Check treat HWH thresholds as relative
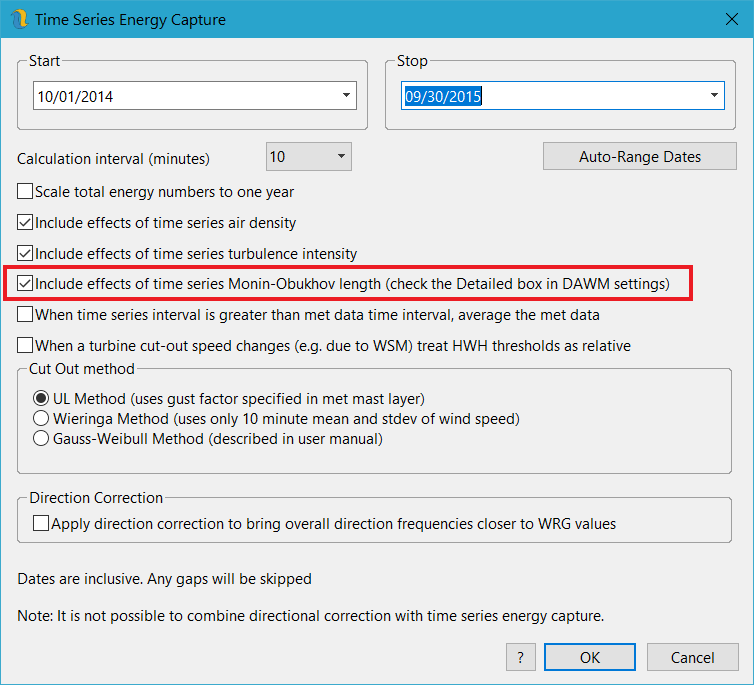754x685 pixels. [x=25, y=346]
